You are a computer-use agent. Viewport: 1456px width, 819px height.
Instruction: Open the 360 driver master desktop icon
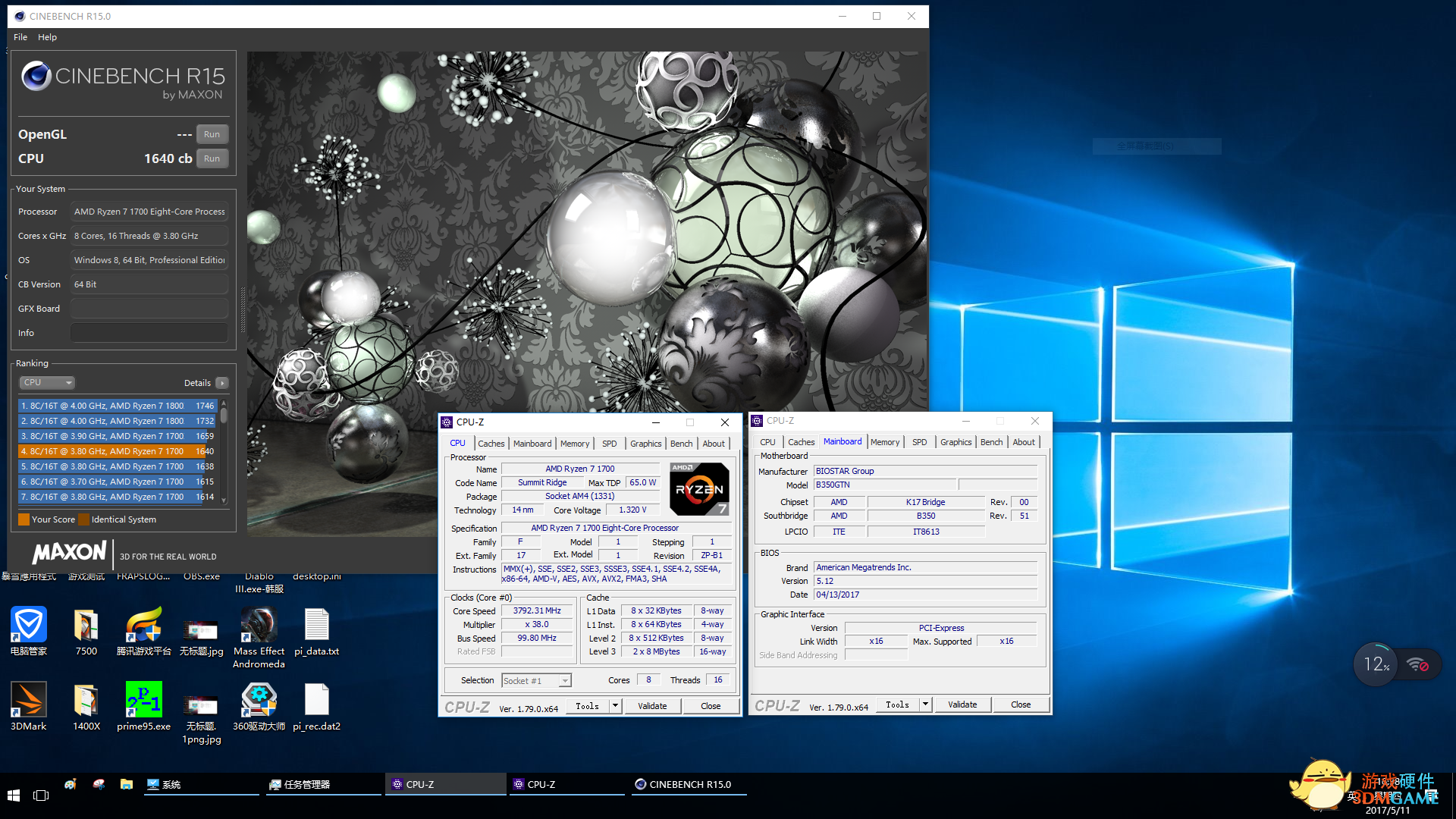tap(259, 699)
